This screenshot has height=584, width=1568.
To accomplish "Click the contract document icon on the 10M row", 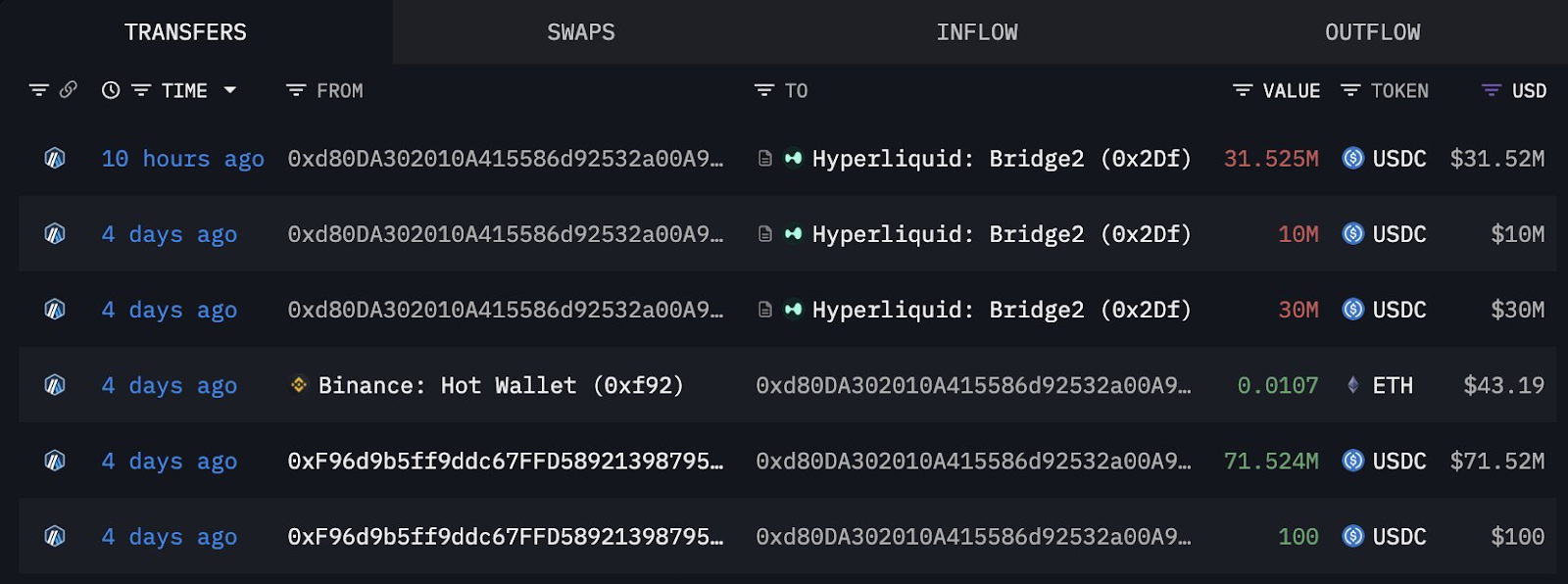I will pos(765,234).
